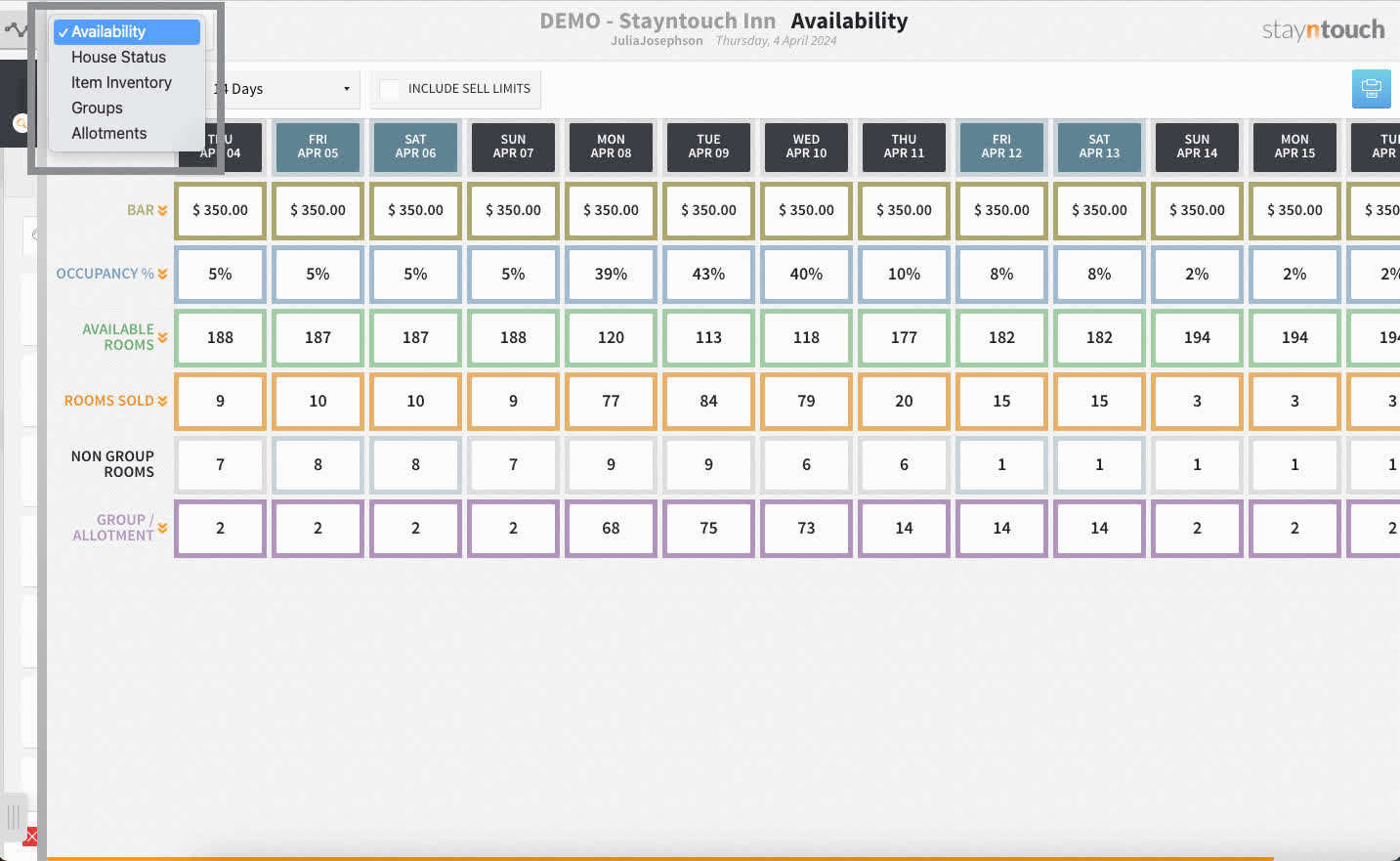Select Availability in the view menu
Screen dimensions: 1400x861
127,32
